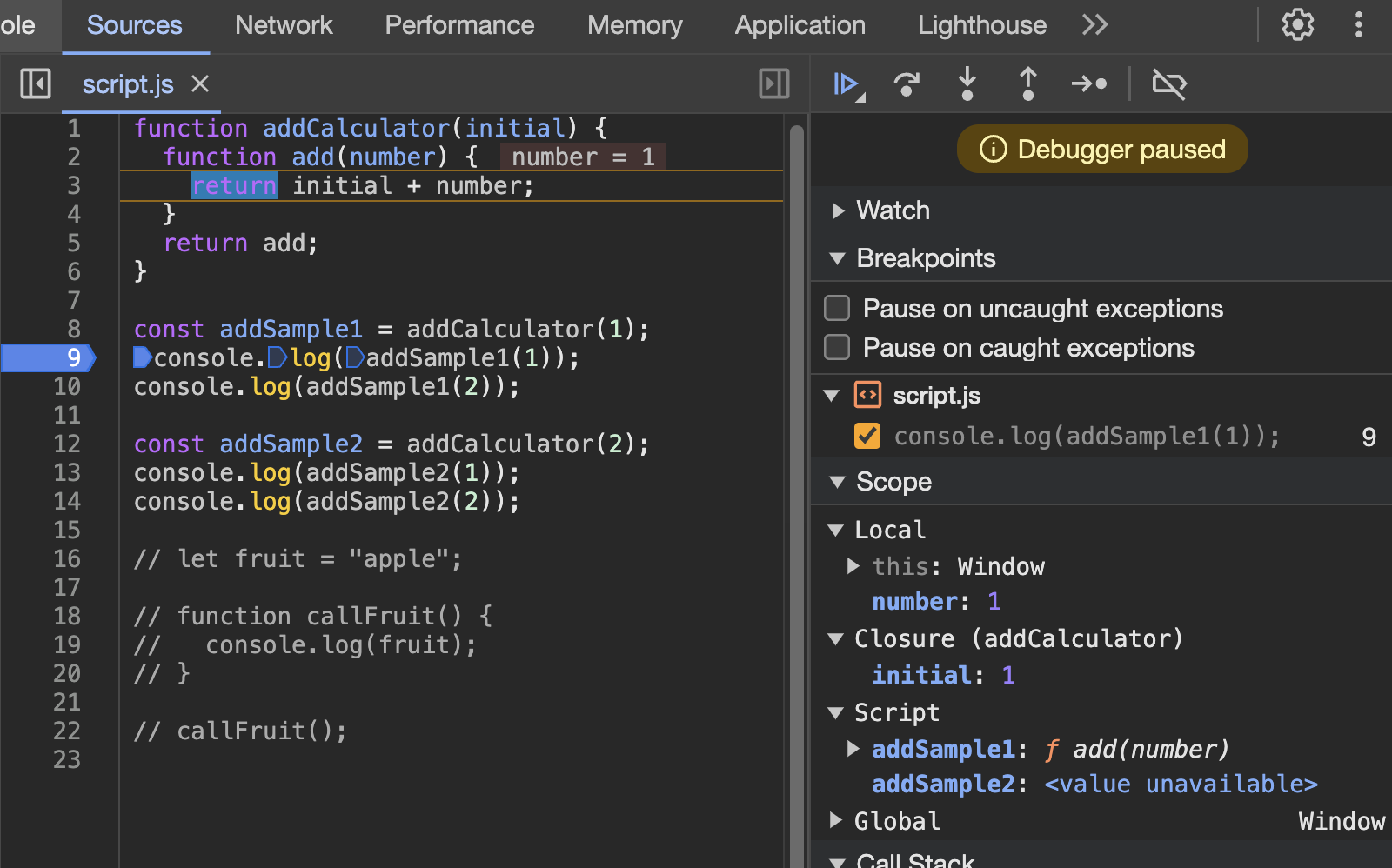Toggle the file navigator sidebar icon
The width and height of the screenshot is (1392, 868).
[x=36, y=84]
